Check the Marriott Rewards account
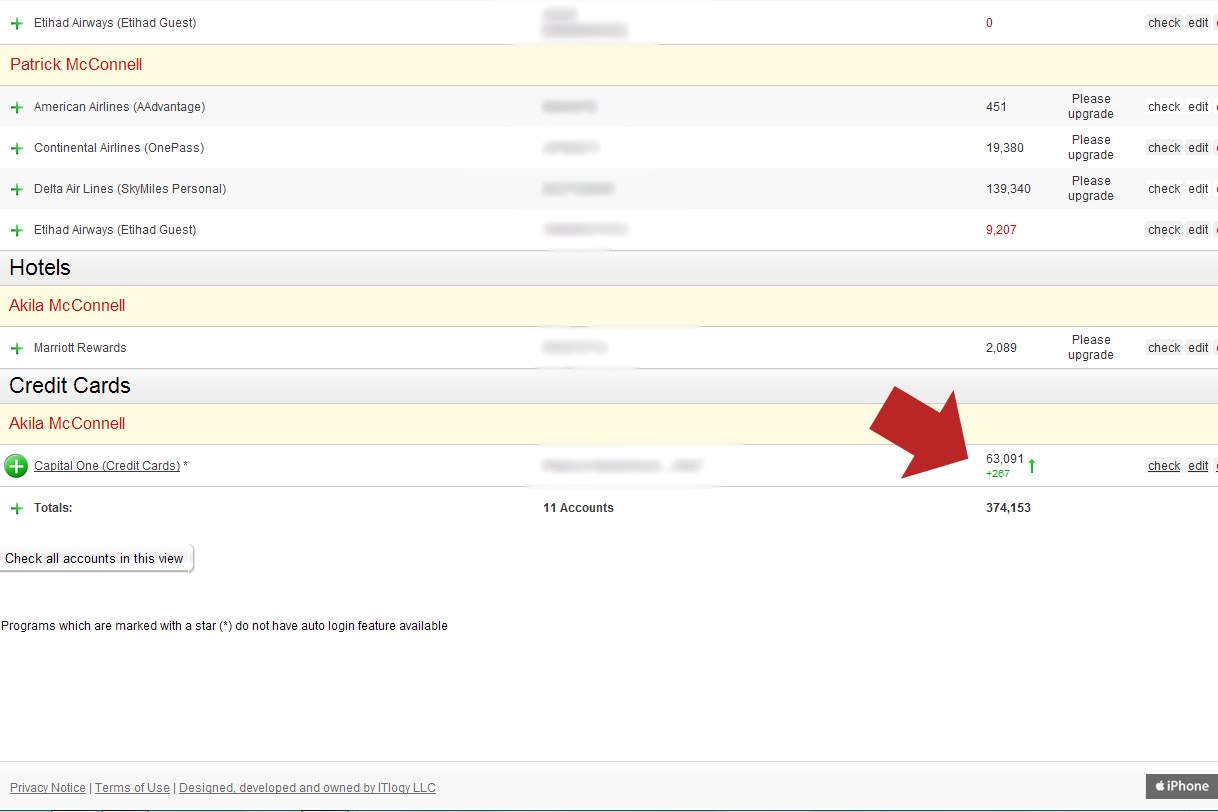This screenshot has height=812, width=1218. tap(1164, 348)
